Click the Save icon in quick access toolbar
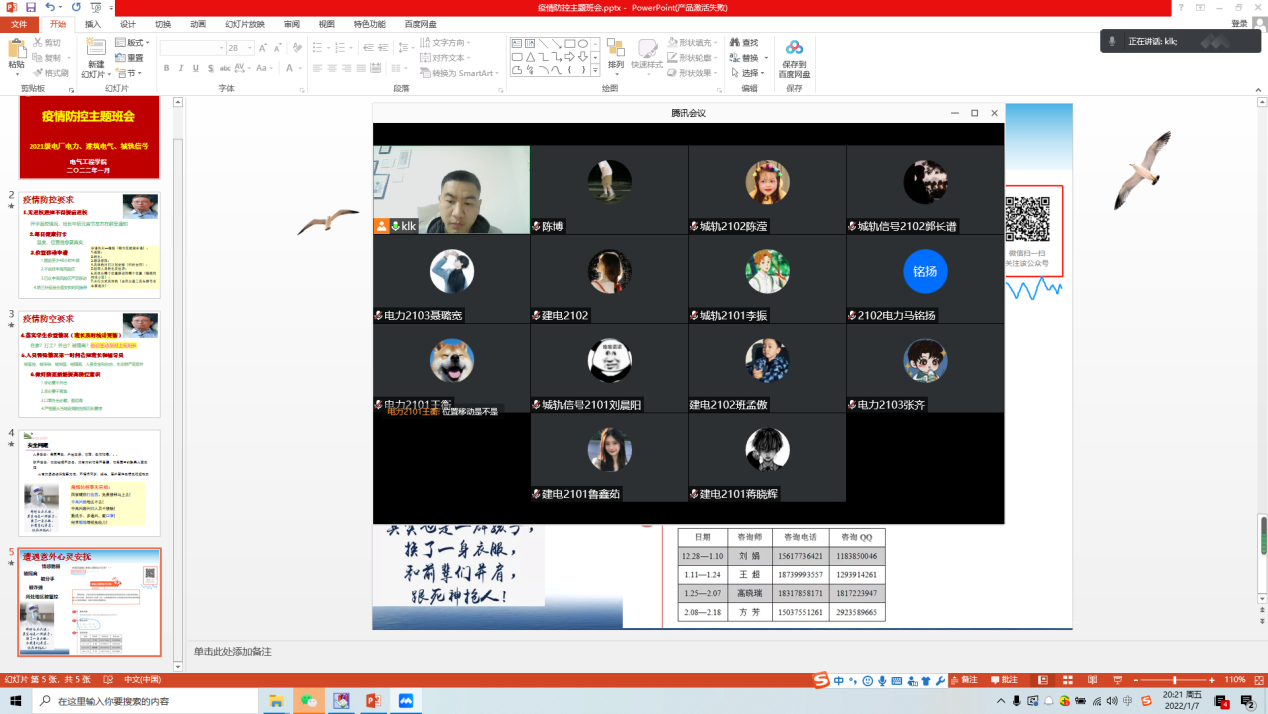Image resolution: width=1268 pixels, height=714 pixels. pyautogui.click(x=30, y=7)
